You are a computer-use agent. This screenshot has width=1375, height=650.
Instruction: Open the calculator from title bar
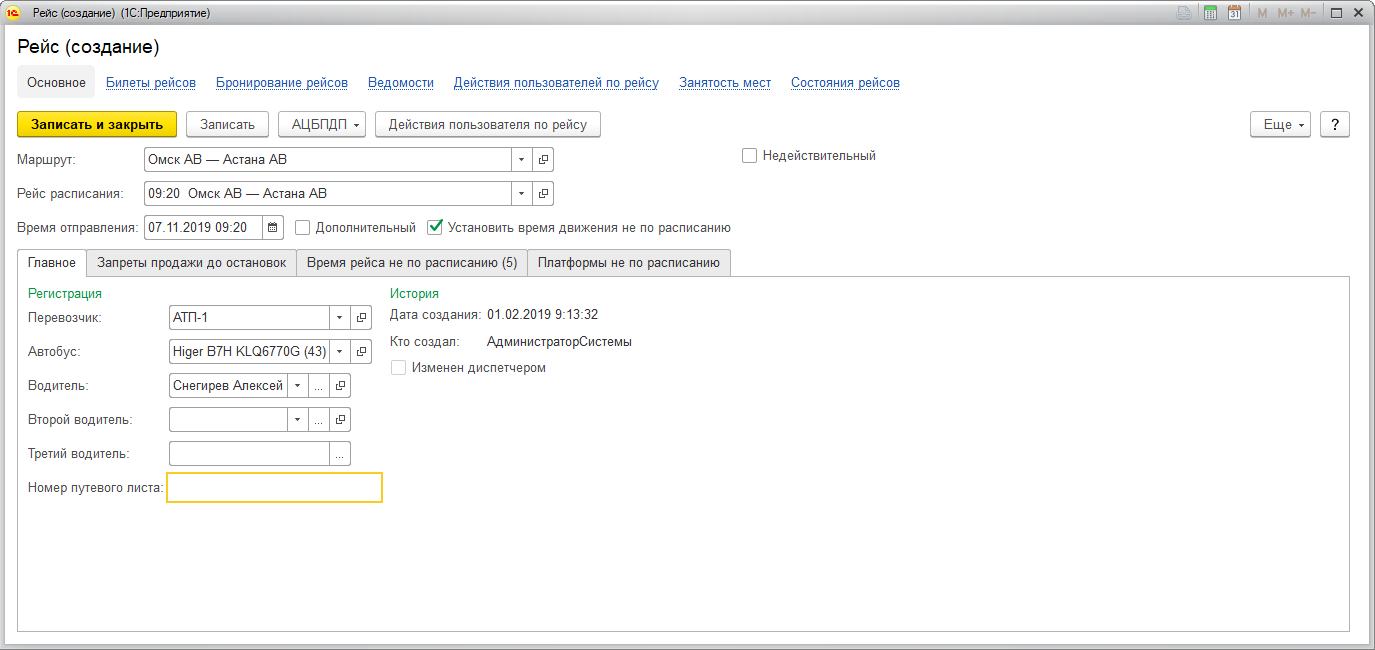pyautogui.click(x=1210, y=13)
